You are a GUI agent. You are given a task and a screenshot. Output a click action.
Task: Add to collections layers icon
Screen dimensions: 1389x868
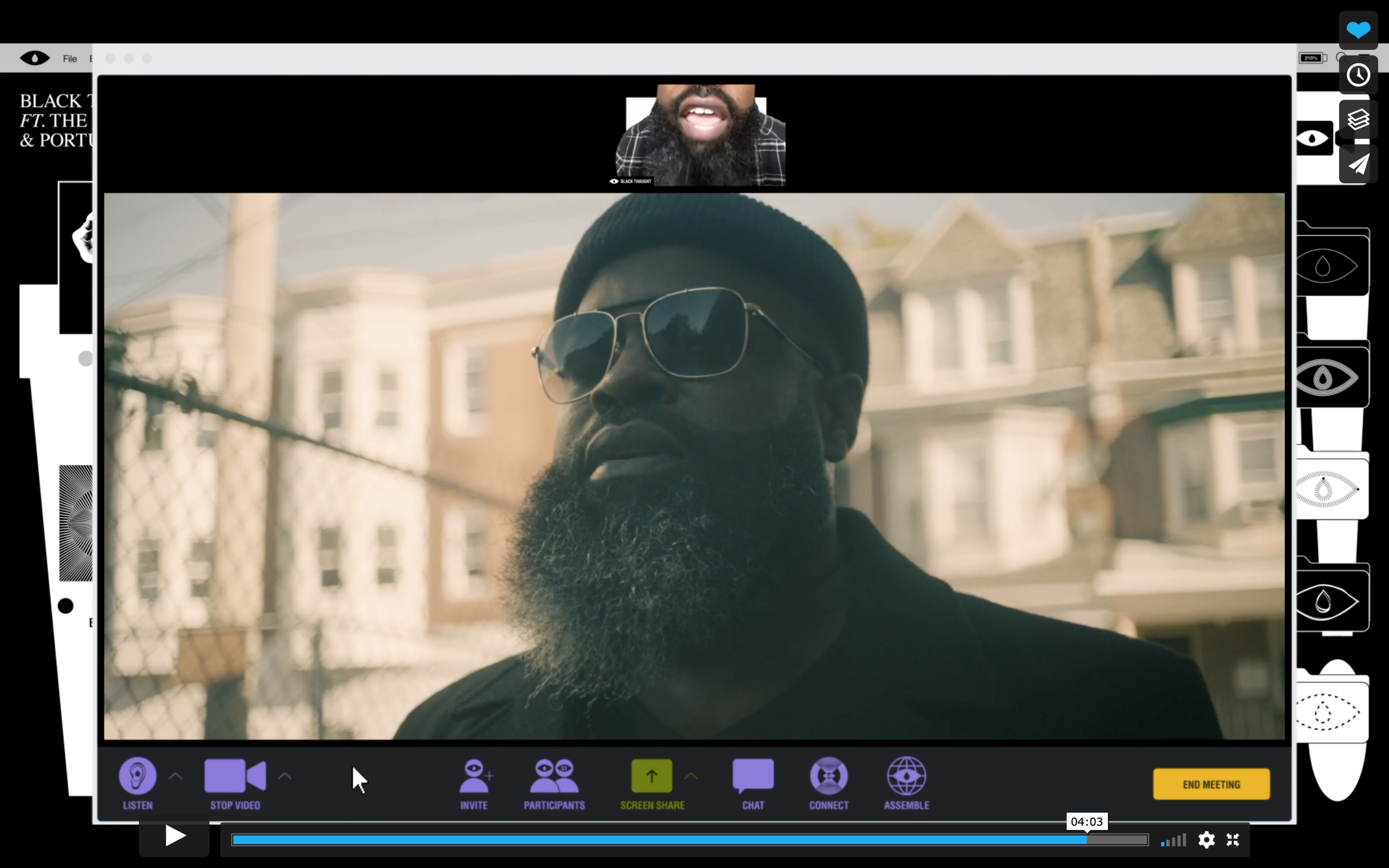click(x=1358, y=120)
